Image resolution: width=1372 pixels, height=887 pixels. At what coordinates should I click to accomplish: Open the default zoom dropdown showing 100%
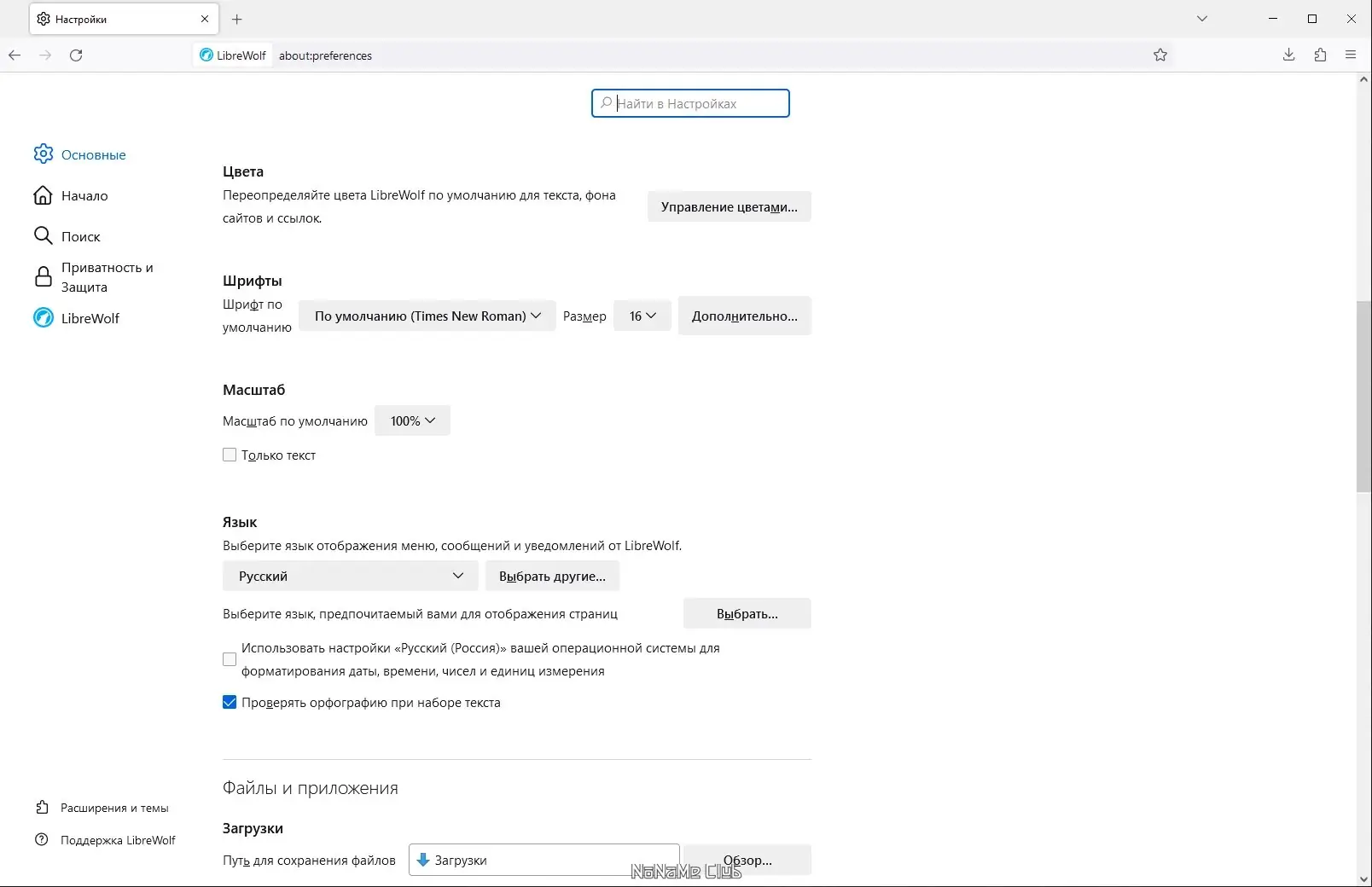point(413,421)
